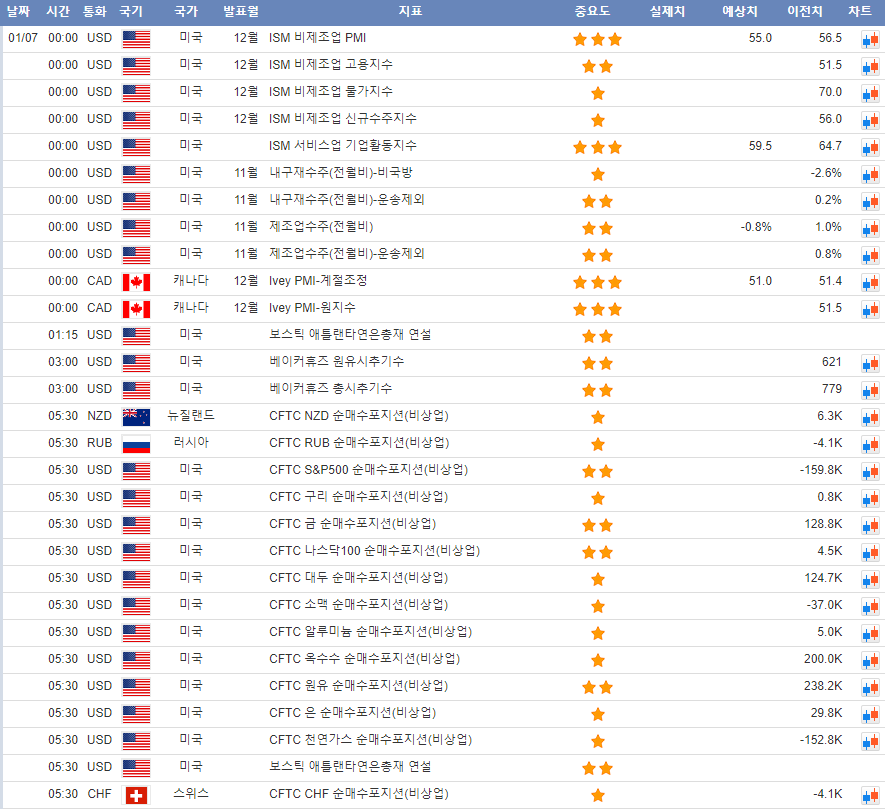Sort by the 중요도 column header
The image size is (885, 809).
pos(592,12)
